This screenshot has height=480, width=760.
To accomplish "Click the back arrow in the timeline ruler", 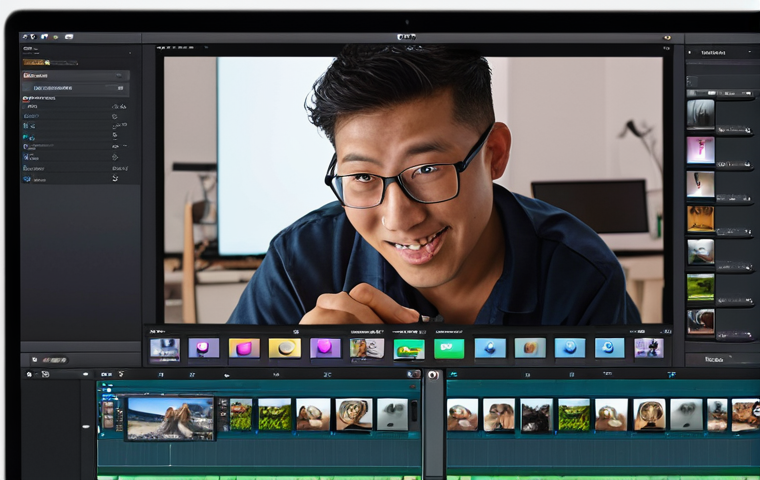I will [226, 375].
